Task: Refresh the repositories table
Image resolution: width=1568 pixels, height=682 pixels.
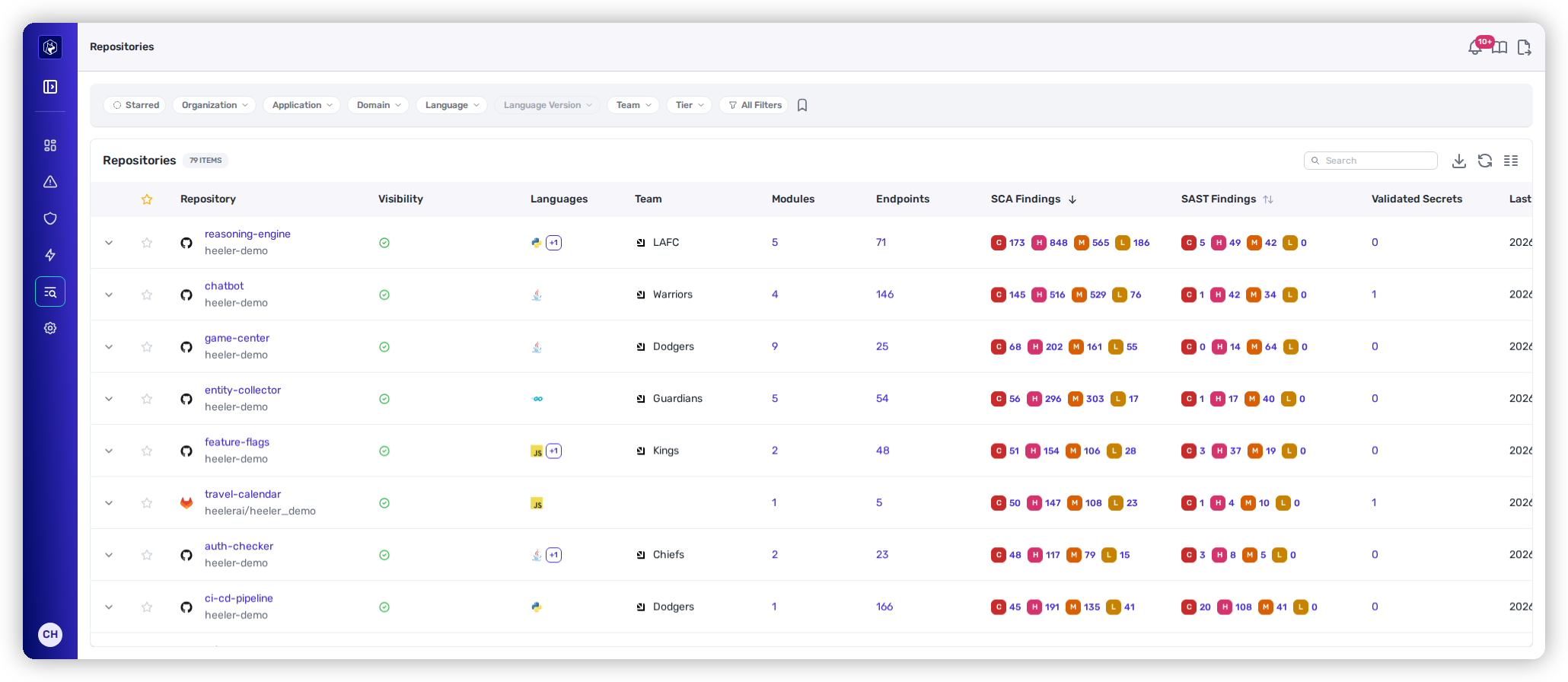Action: point(1485,161)
